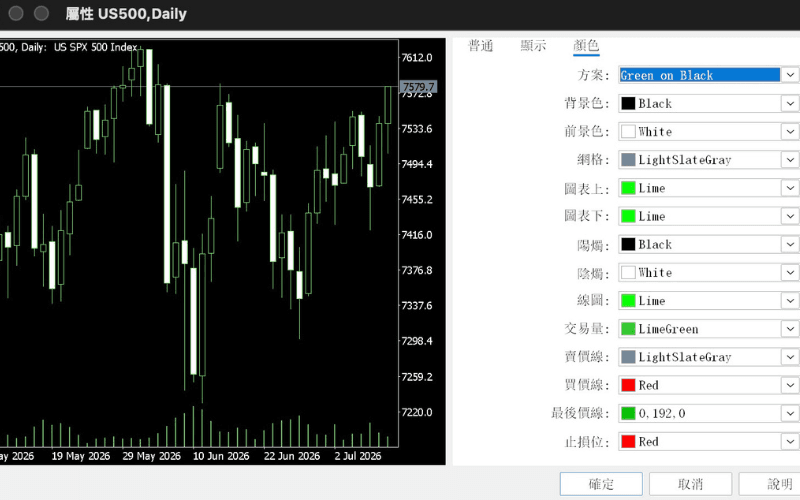Viewport: 800px width, 500px height.
Task: Click the window title 屬性 US500,Daily
Action: coord(126,14)
